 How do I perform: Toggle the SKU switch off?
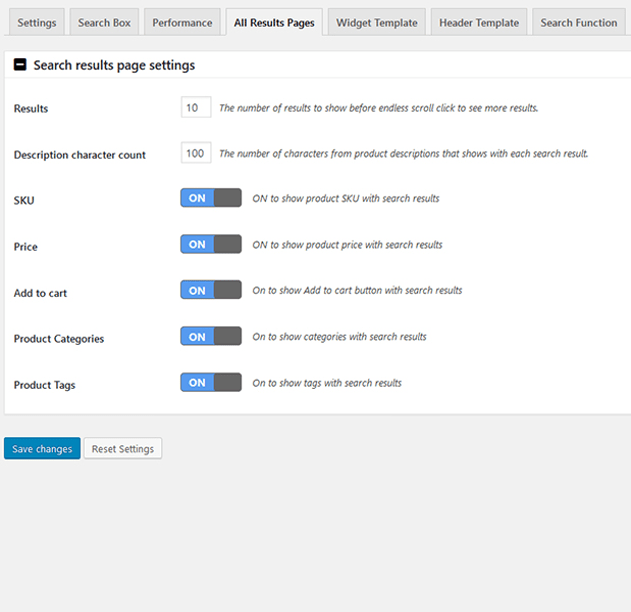point(211,198)
